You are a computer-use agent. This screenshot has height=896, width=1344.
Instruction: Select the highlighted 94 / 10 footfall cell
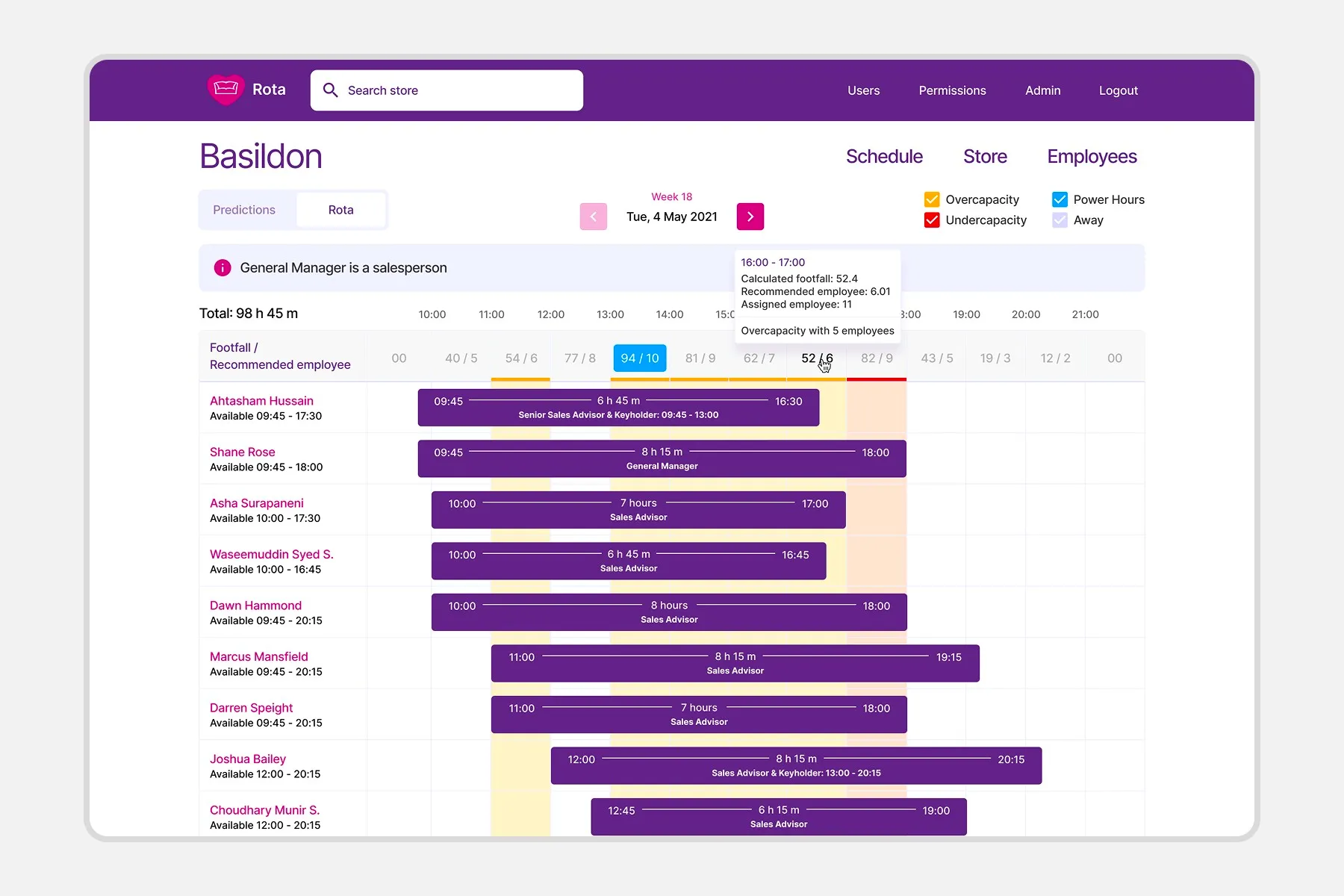tap(640, 358)
